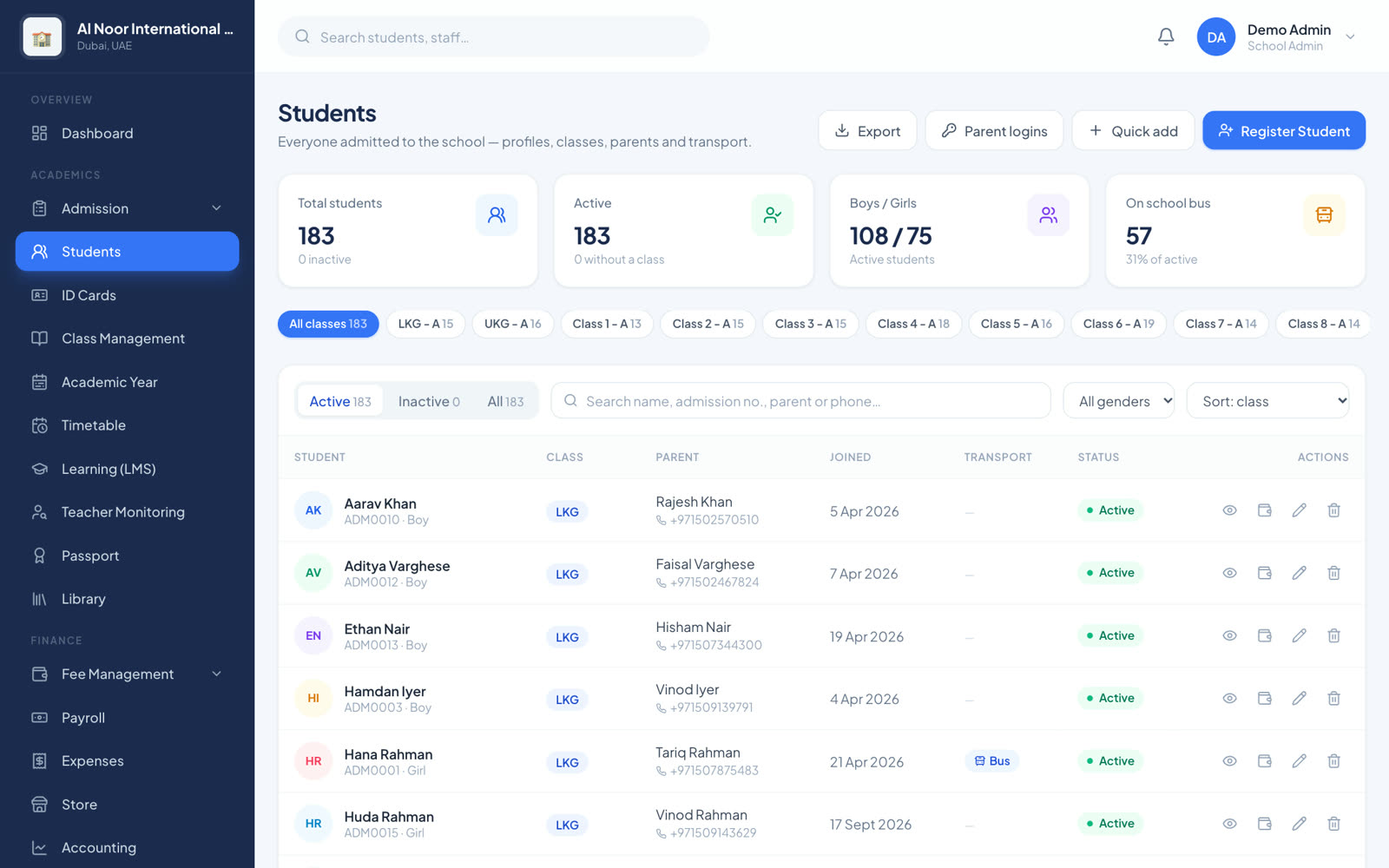1389x868 pixels.
Task: Click the global search students, staff field
Action: [494, 37]
